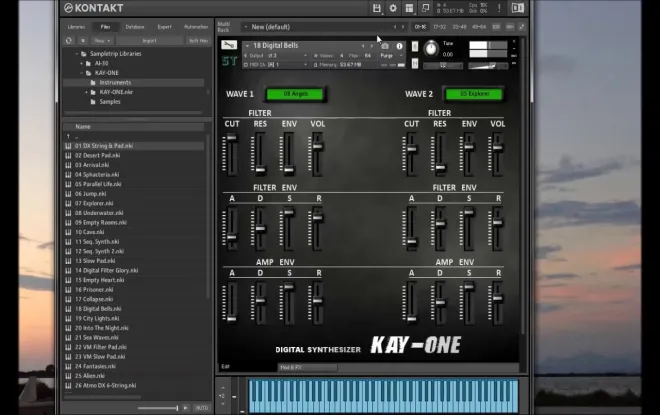This screenshot has width=660, height=415.
Task: Click the piano icon beside 10 Cave.nki
Action: (x=68, y=232)
